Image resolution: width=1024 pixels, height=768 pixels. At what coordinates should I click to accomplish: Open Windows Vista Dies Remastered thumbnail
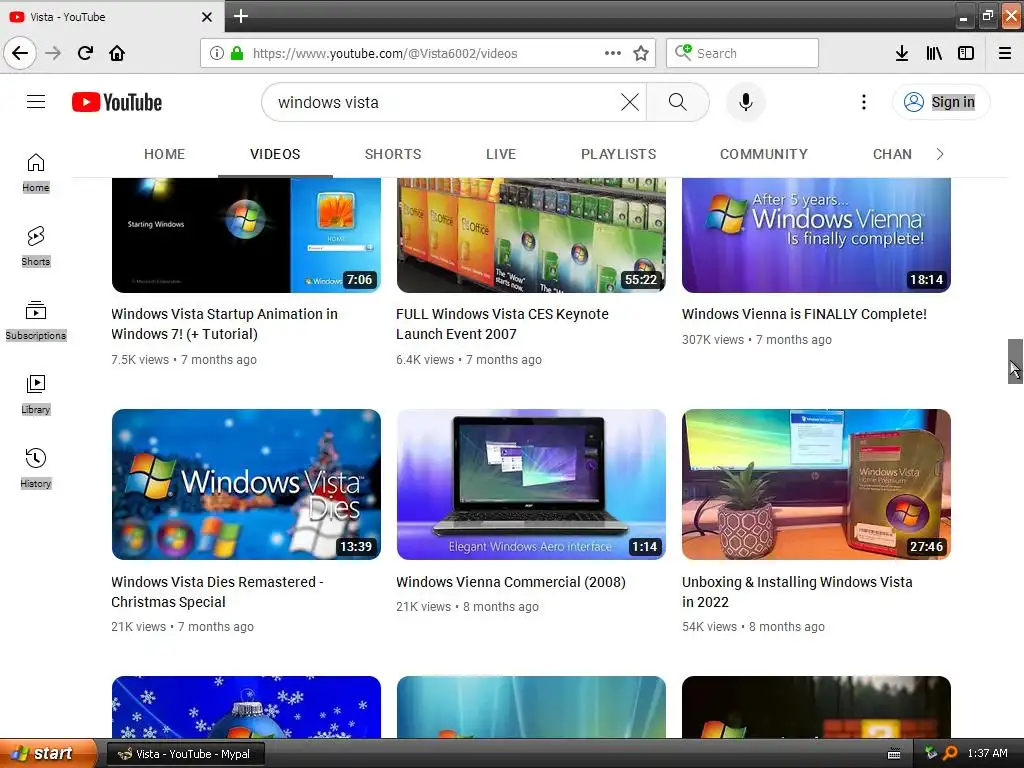coord(246,484)
